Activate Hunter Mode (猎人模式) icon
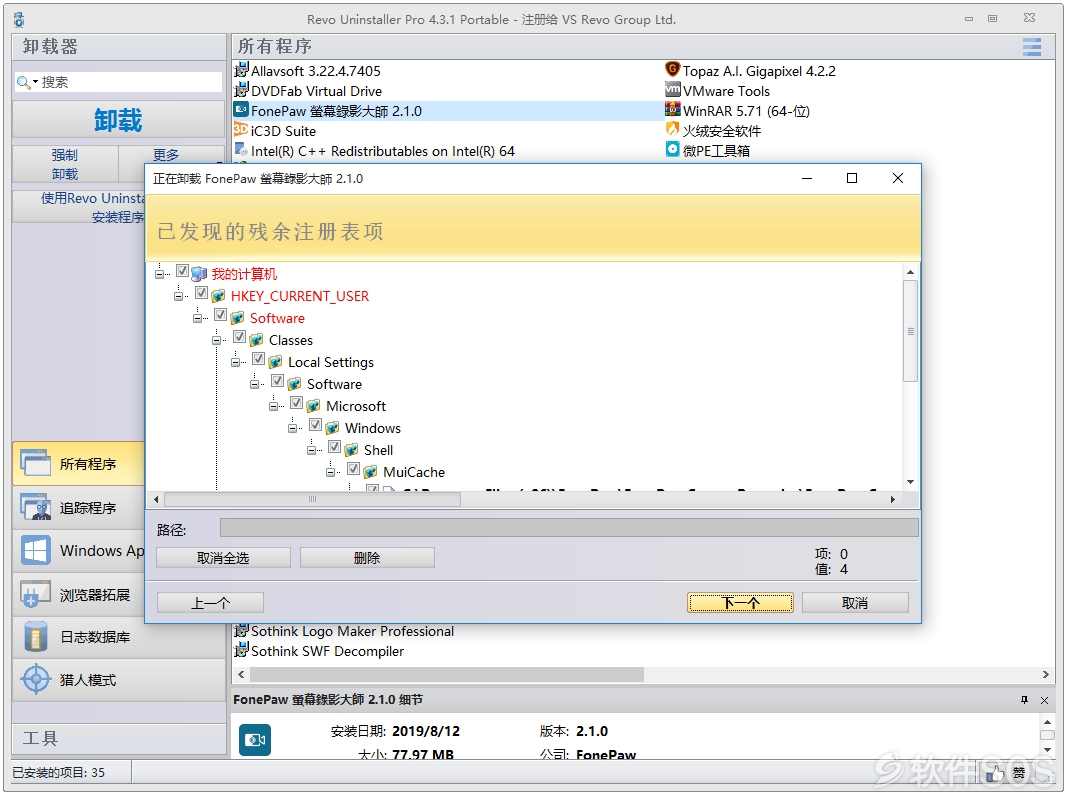The height and width of the screenshot is (802, 1071). 36,679
